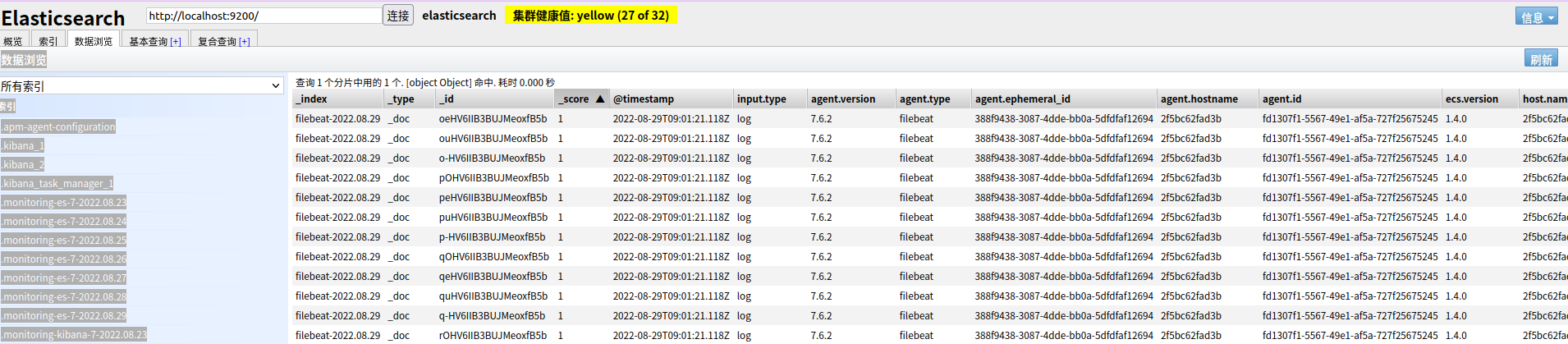Screen dimensions: 1568x344
Task: Select index .monitoring-kibana-7-2022.08.23
Action: (x=74, y=334)
